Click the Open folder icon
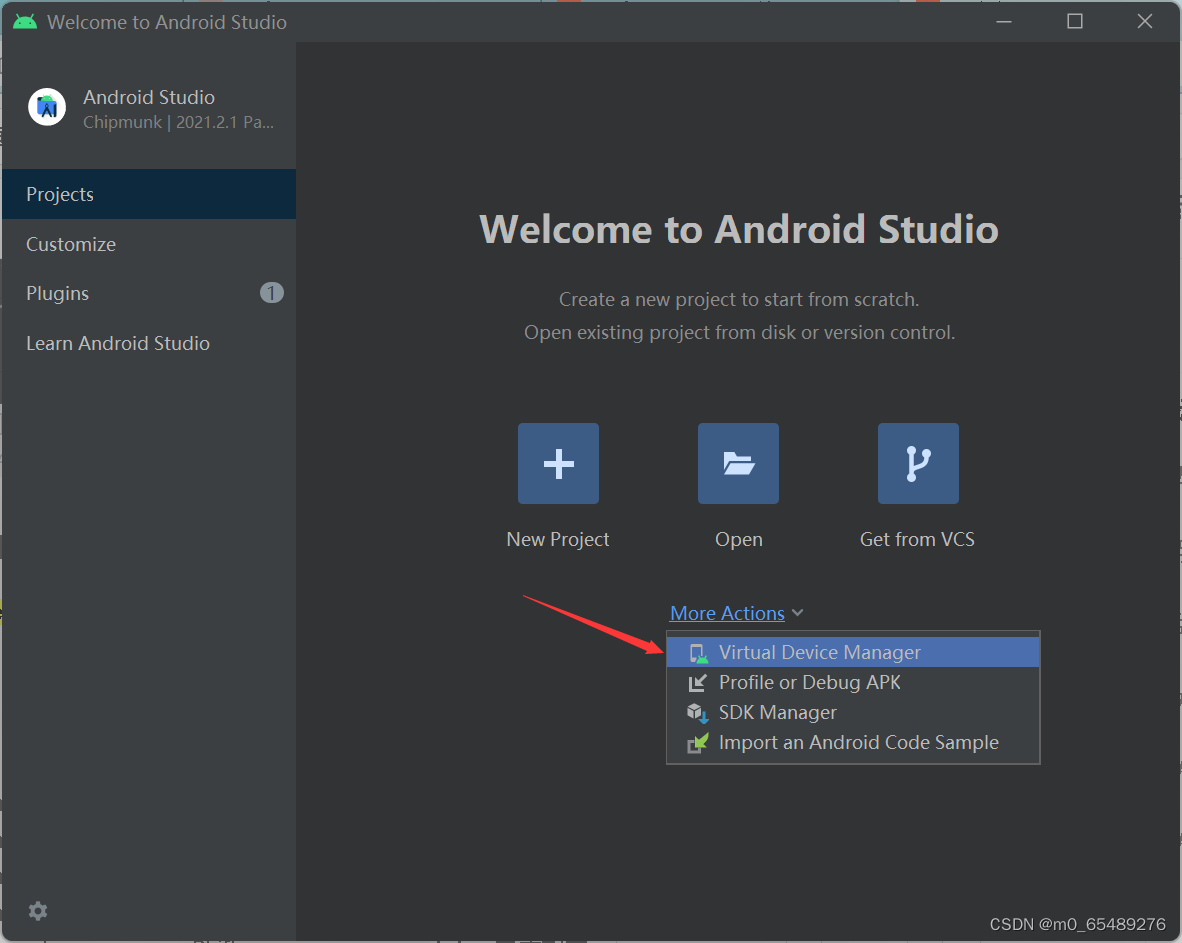This screenshot has height=943, width=1182. [738, 464]
